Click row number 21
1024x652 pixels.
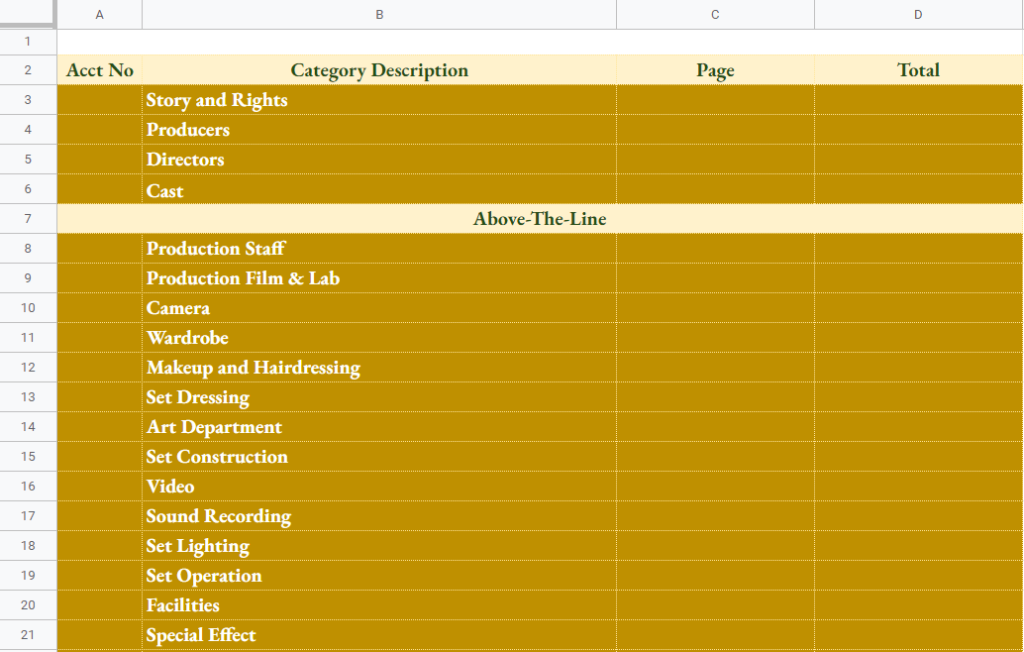click(x=28, y=634)
